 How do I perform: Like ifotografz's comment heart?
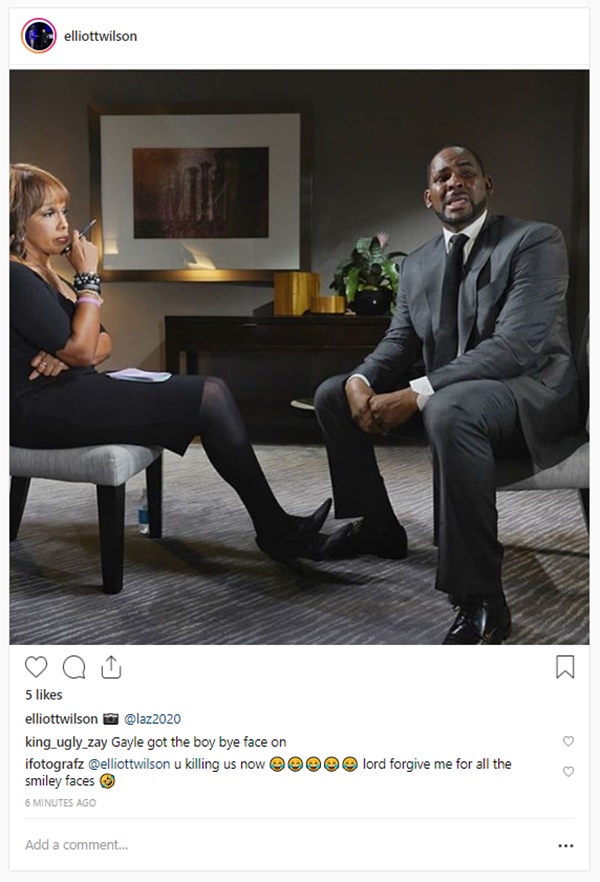569,772
